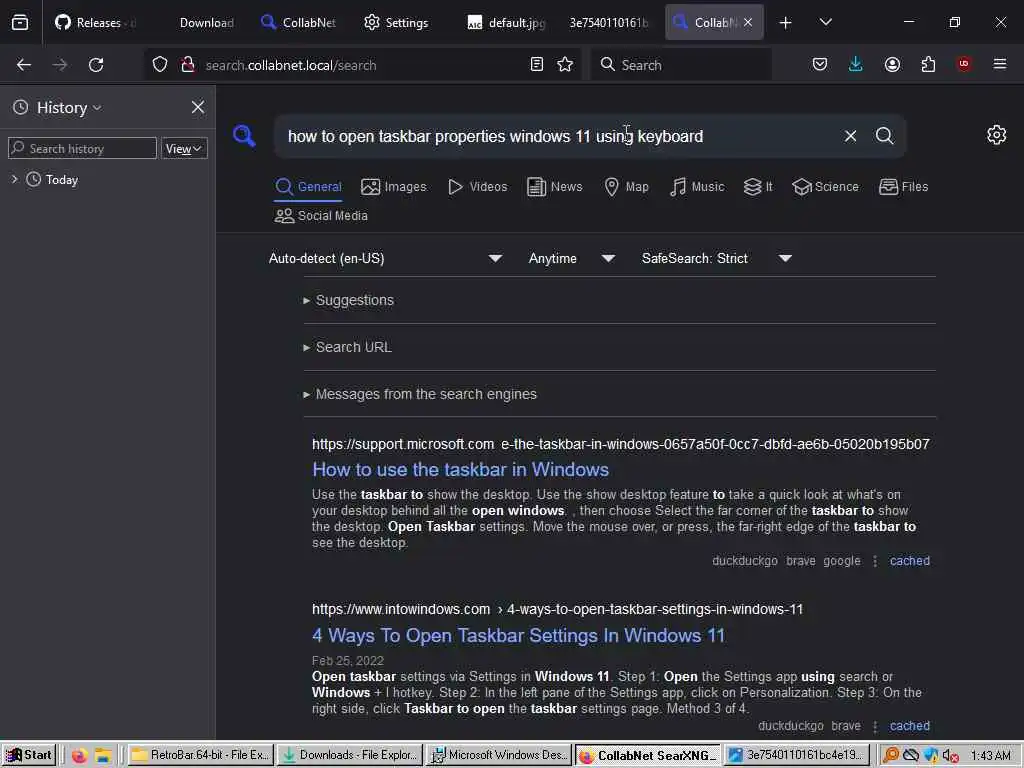
Task: Open Firefox downloads panel
Action: pos(856,64)
